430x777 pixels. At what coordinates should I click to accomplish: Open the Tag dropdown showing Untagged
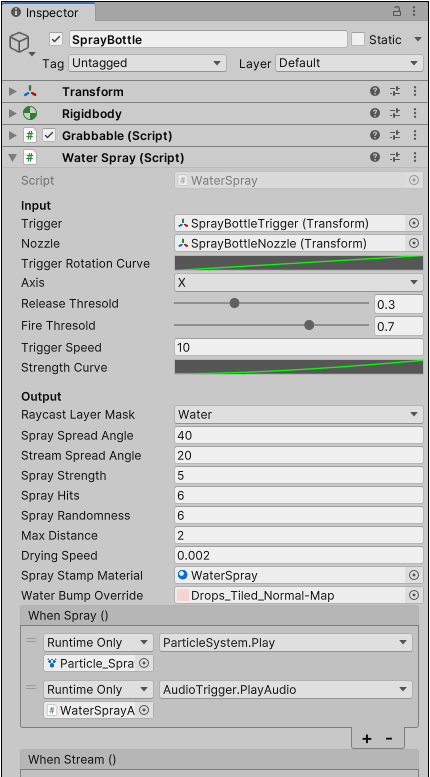tap(148, 63)
